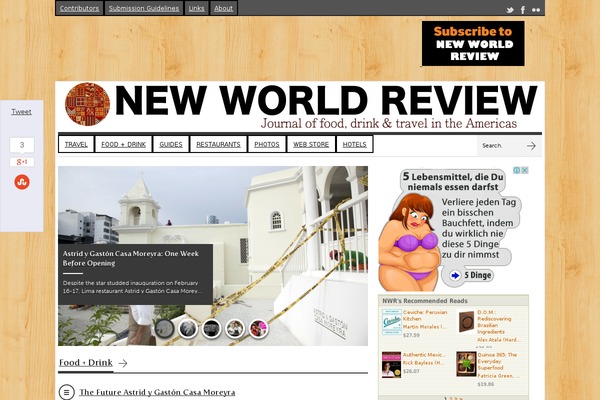Screen dimensions: 600x400
Task: Click the 5 Lebensmittel ad headline
Action: [x=453, y=182]
